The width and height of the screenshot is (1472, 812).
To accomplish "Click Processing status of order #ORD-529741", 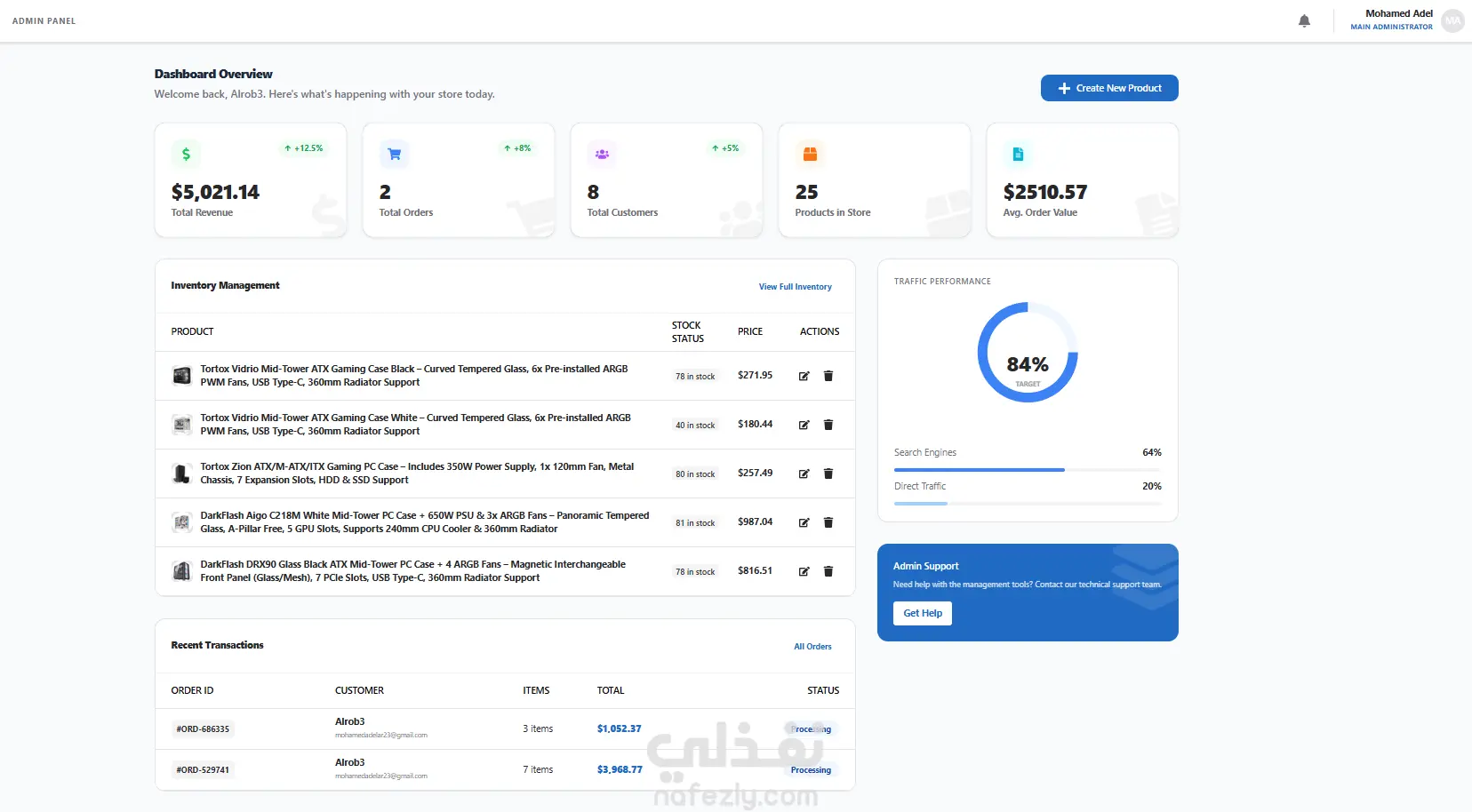I will [811, 770].
